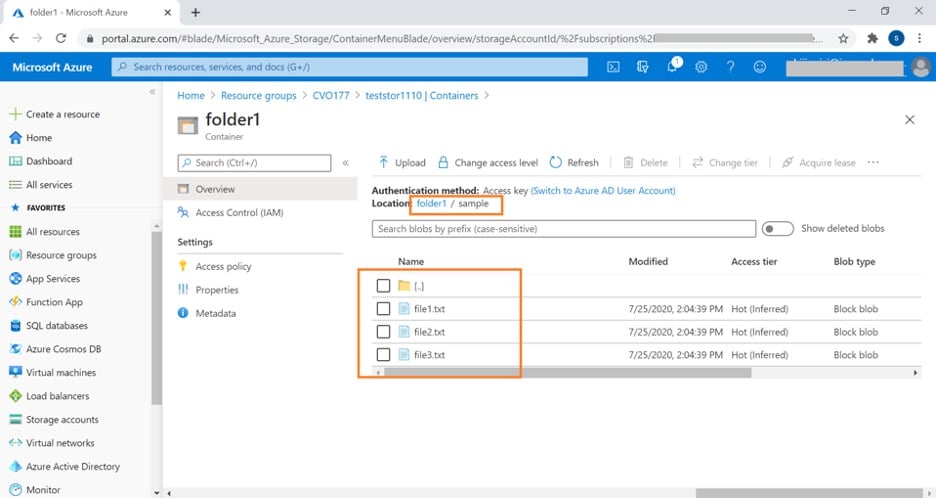Select Access policy under Settings

coord(223,266)
